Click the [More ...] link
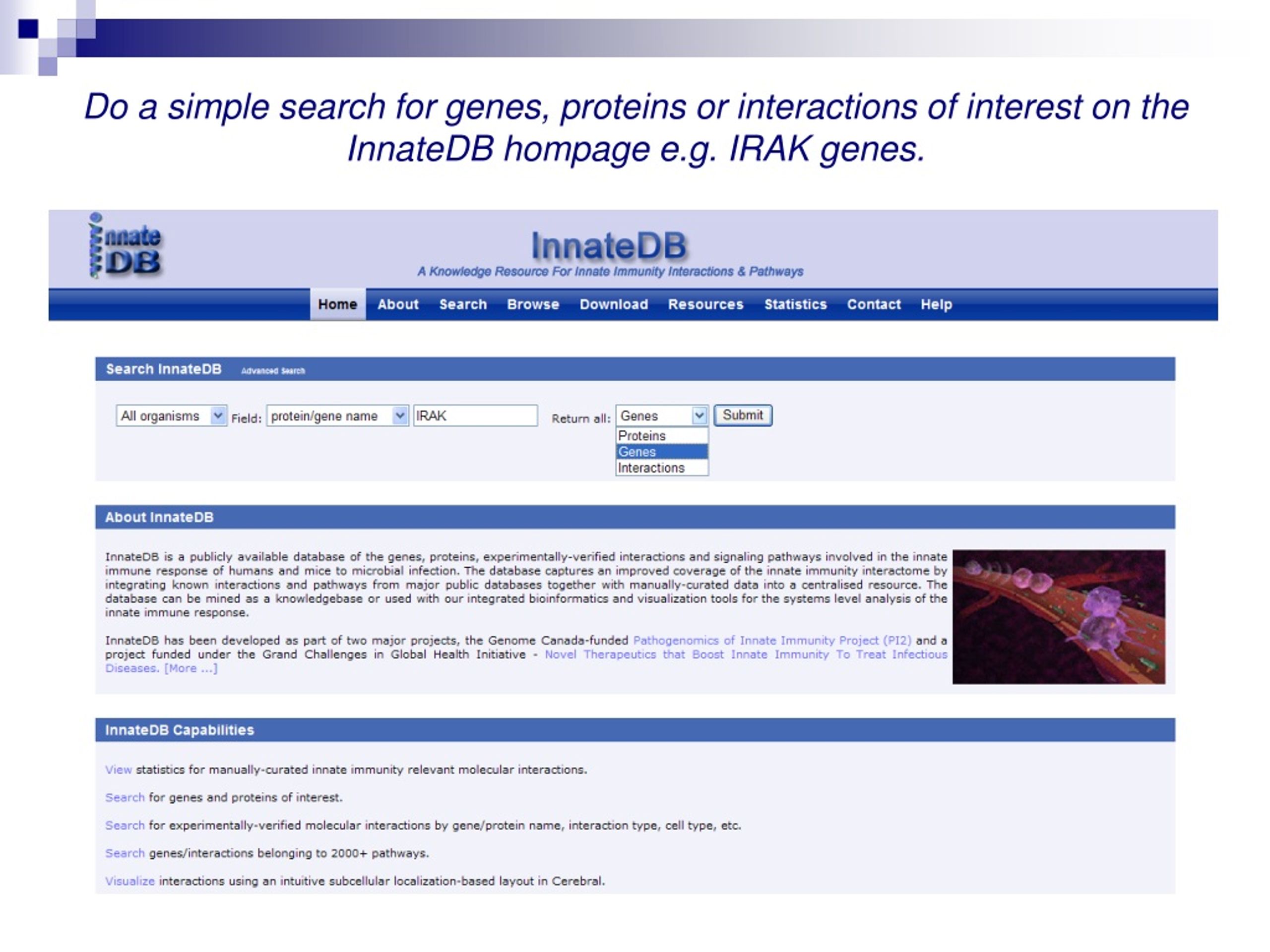The height and width of the screenshot is (952, 1270). point(190,668)
